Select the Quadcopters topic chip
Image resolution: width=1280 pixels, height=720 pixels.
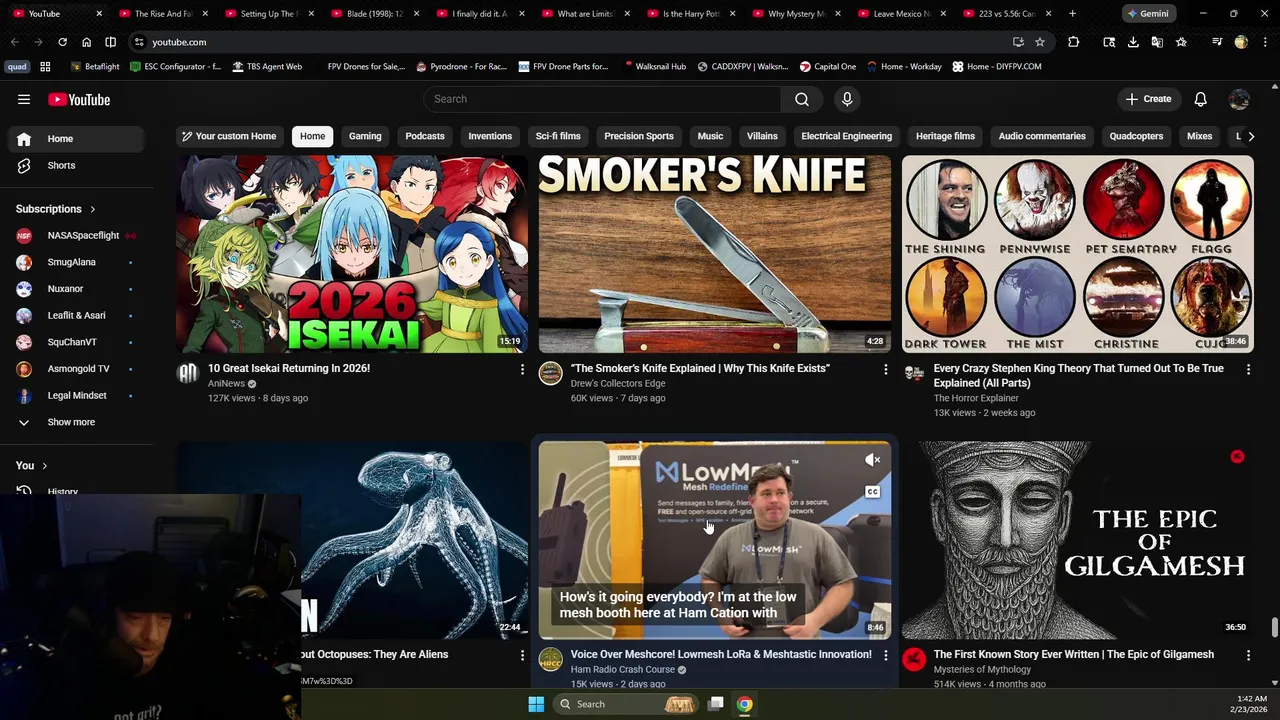(x=1136, y=136)
